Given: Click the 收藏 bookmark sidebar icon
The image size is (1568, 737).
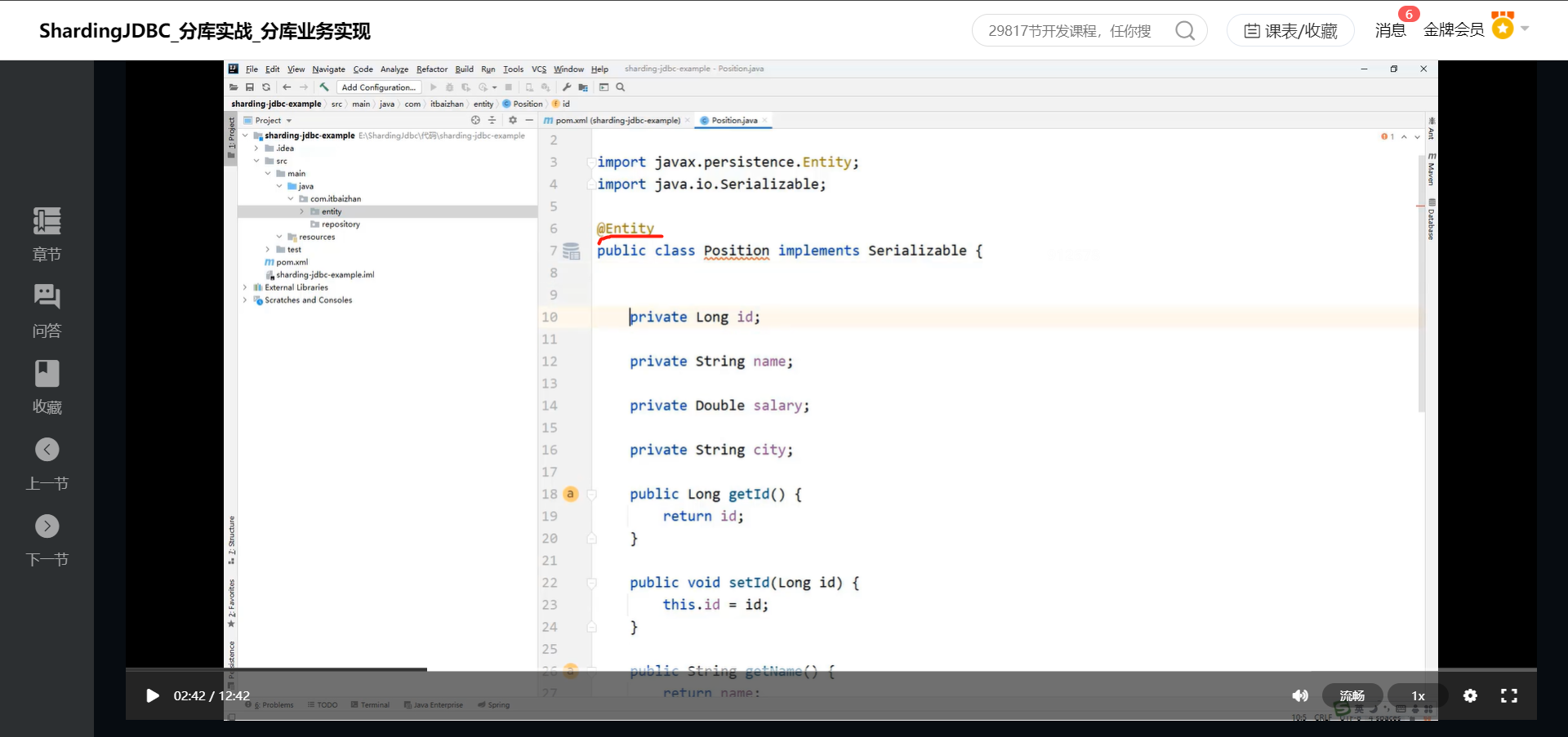Looking at the screenshot, I should pyautogui.click(x=47, y=373).
